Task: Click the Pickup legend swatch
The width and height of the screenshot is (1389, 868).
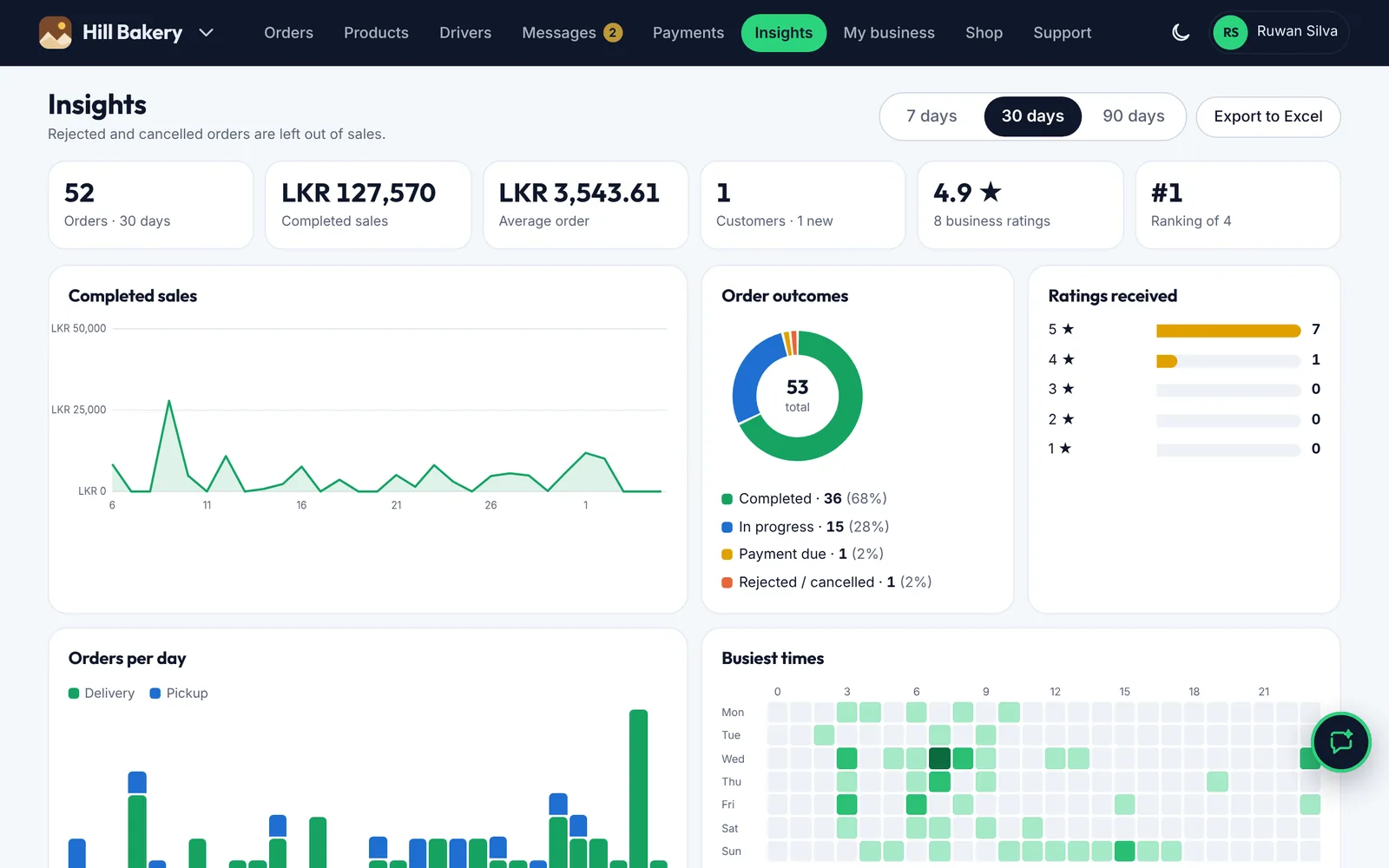Action: coord(155,694)
